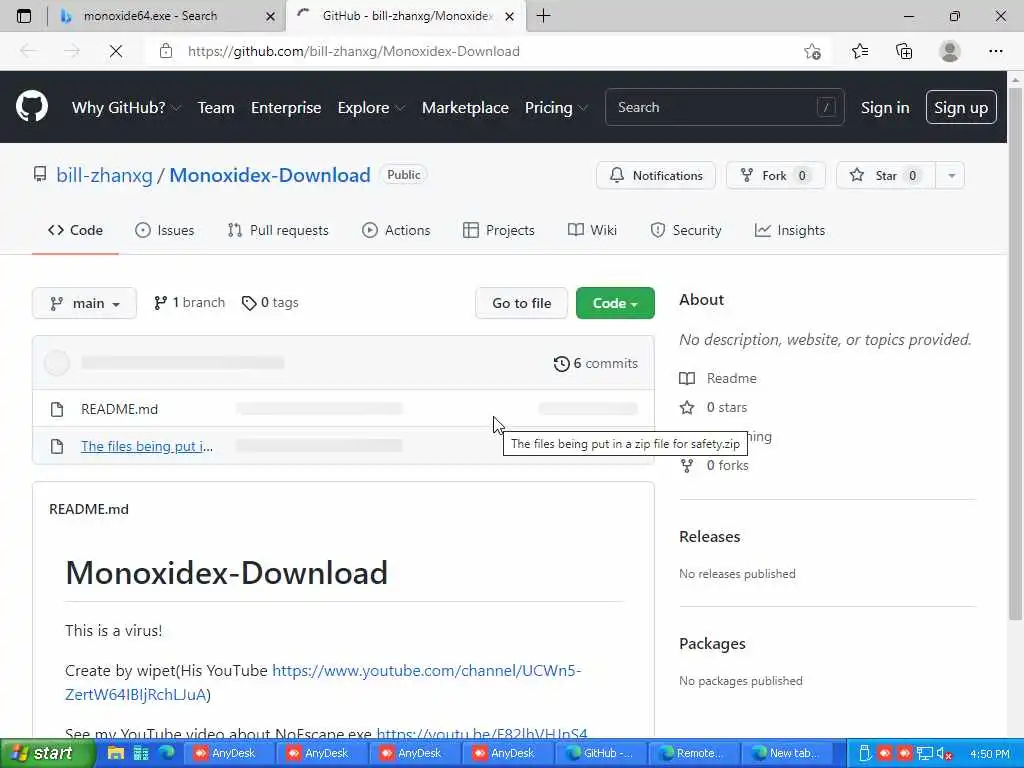Select the Code tab
Screen dimensions: 1024x768
coord(75,230)
